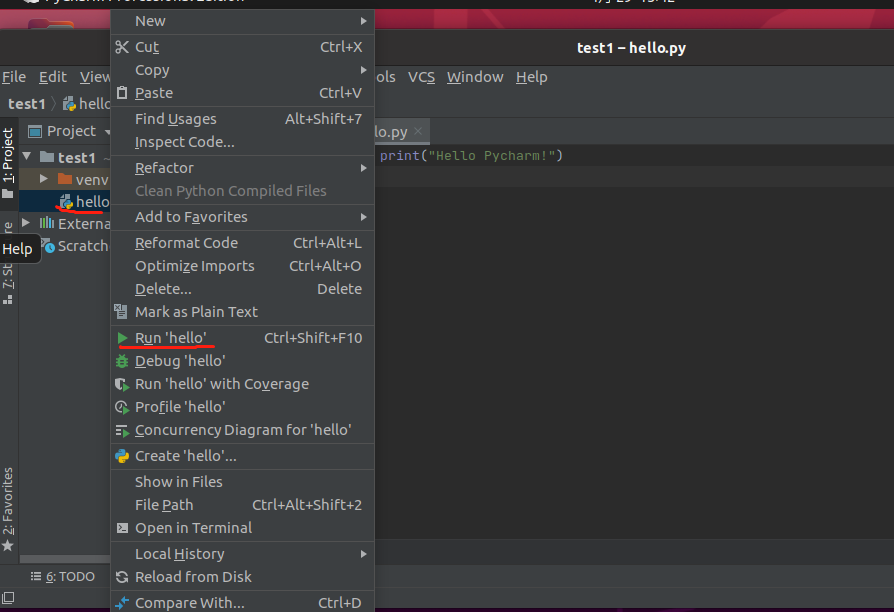The image size is (894, 612).
Task: Choose Delete... from context menu
Action: [x=242, y=289]
